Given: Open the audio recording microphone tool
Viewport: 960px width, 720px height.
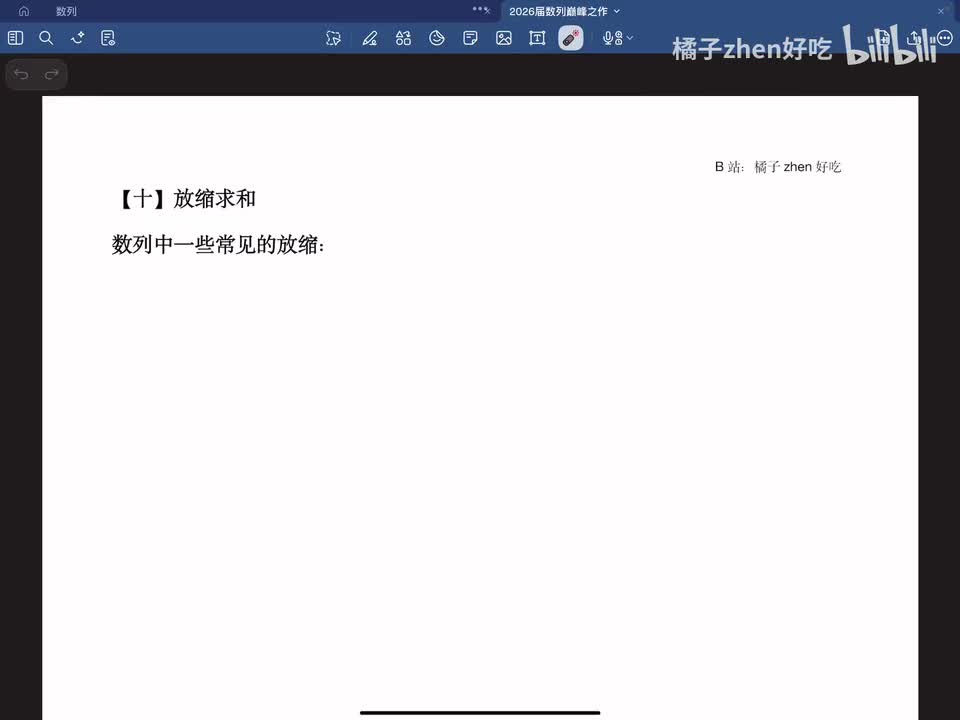Looking at the screenshot, I should point(612,38).
